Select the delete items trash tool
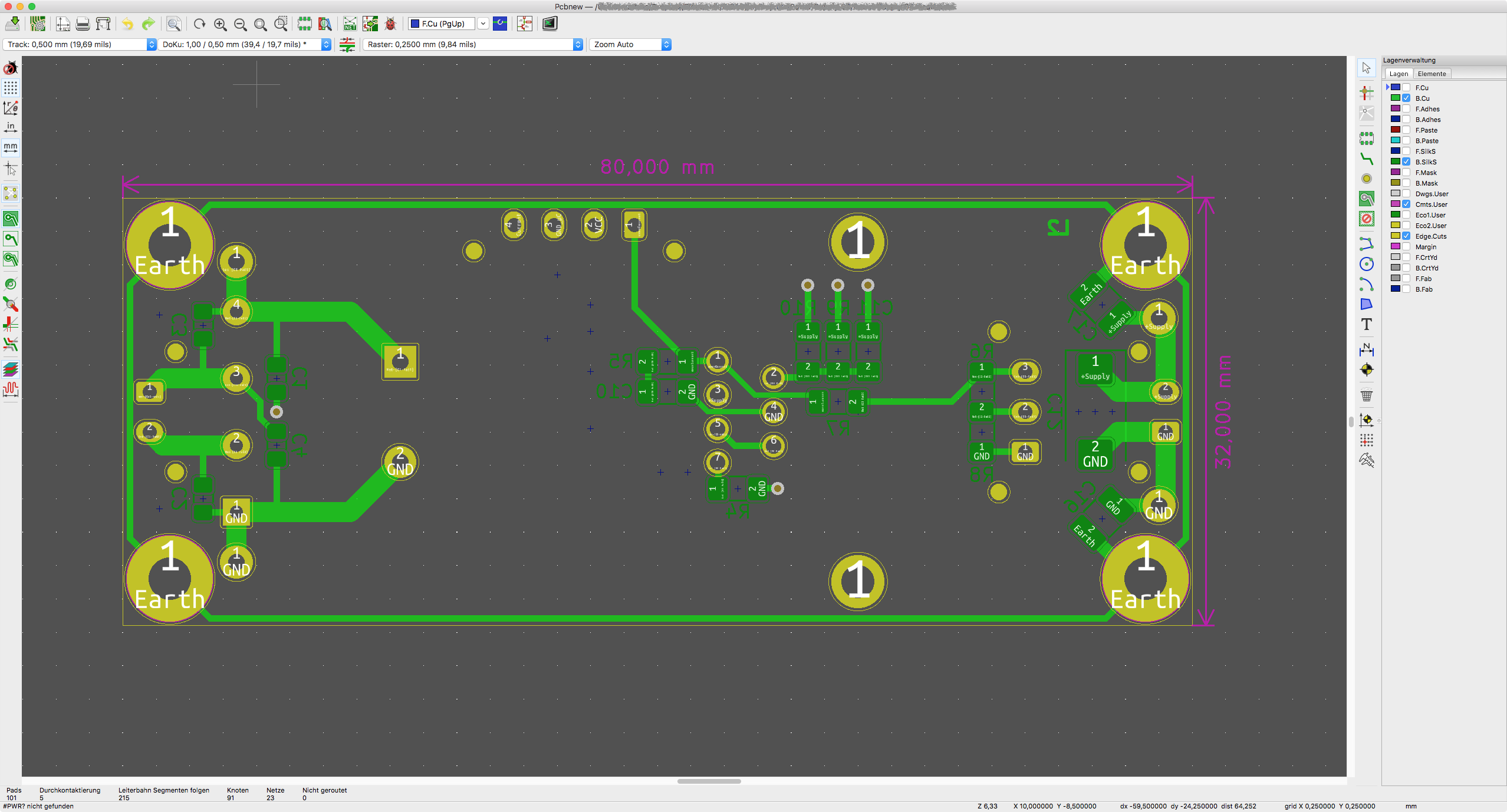The image size is (1507, 812). point(1367,395)
